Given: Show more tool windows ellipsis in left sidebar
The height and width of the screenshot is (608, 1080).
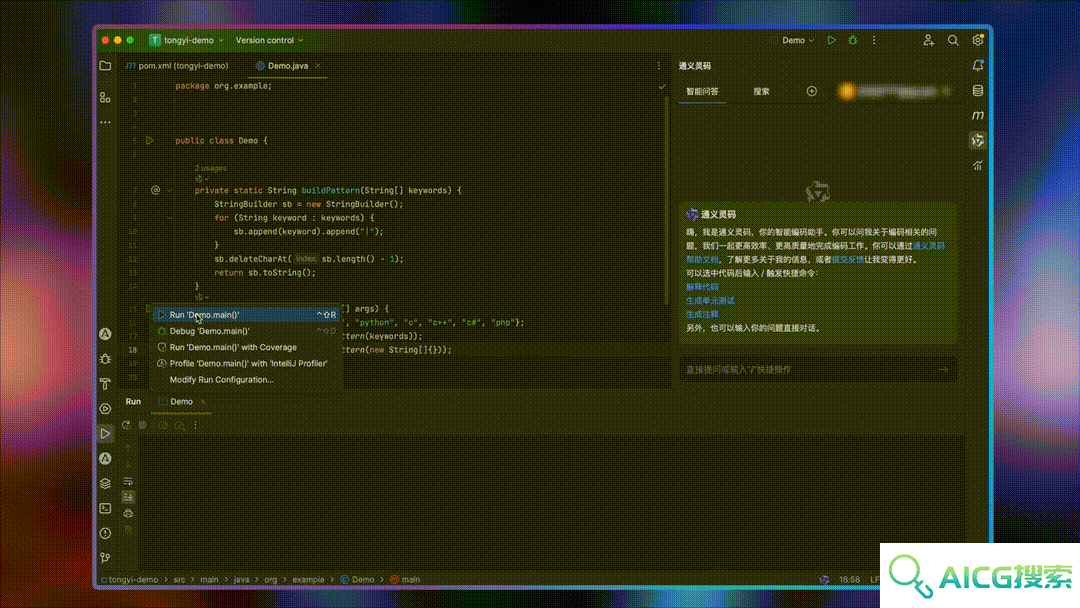Looking at the screenshot, I should click(105, 122).
